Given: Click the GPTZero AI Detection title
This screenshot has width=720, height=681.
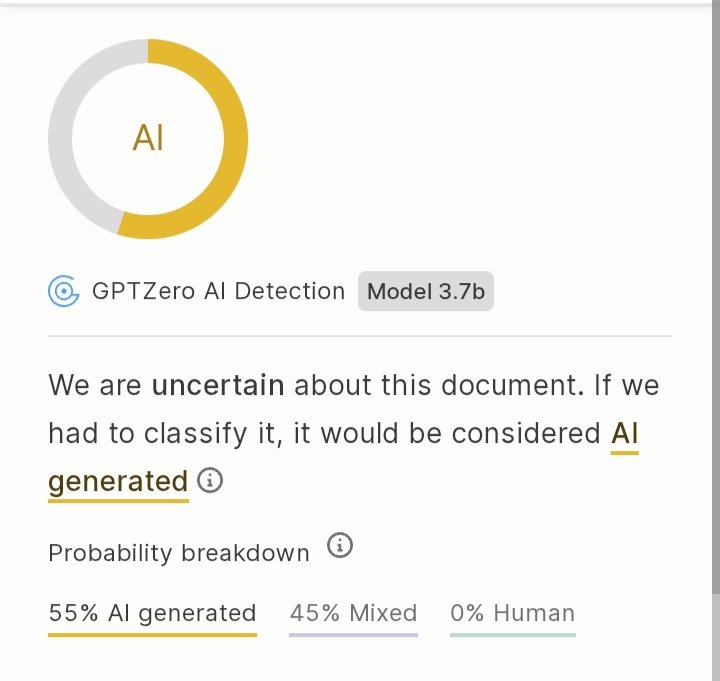Looking at the screenshot, I should tap(218, 291).
